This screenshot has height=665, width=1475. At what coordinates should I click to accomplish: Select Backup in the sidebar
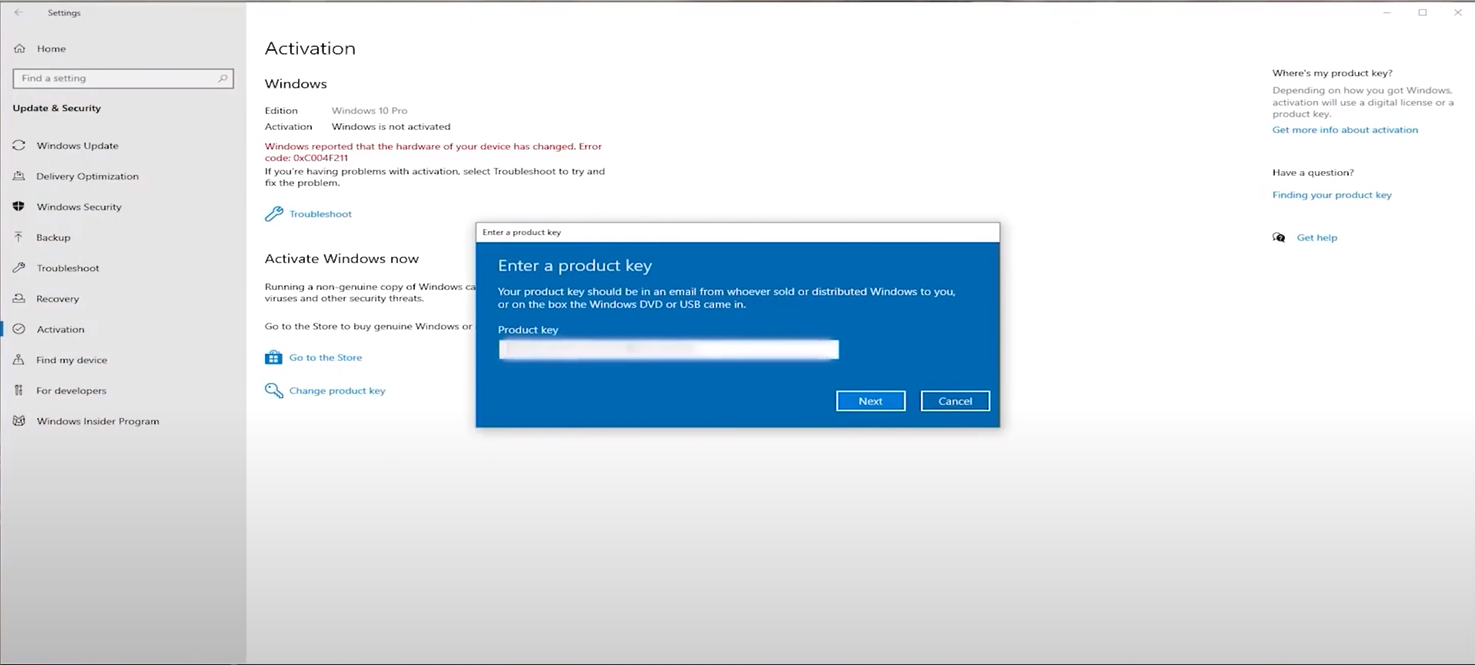pyautogui.click(x=54, y=237)
